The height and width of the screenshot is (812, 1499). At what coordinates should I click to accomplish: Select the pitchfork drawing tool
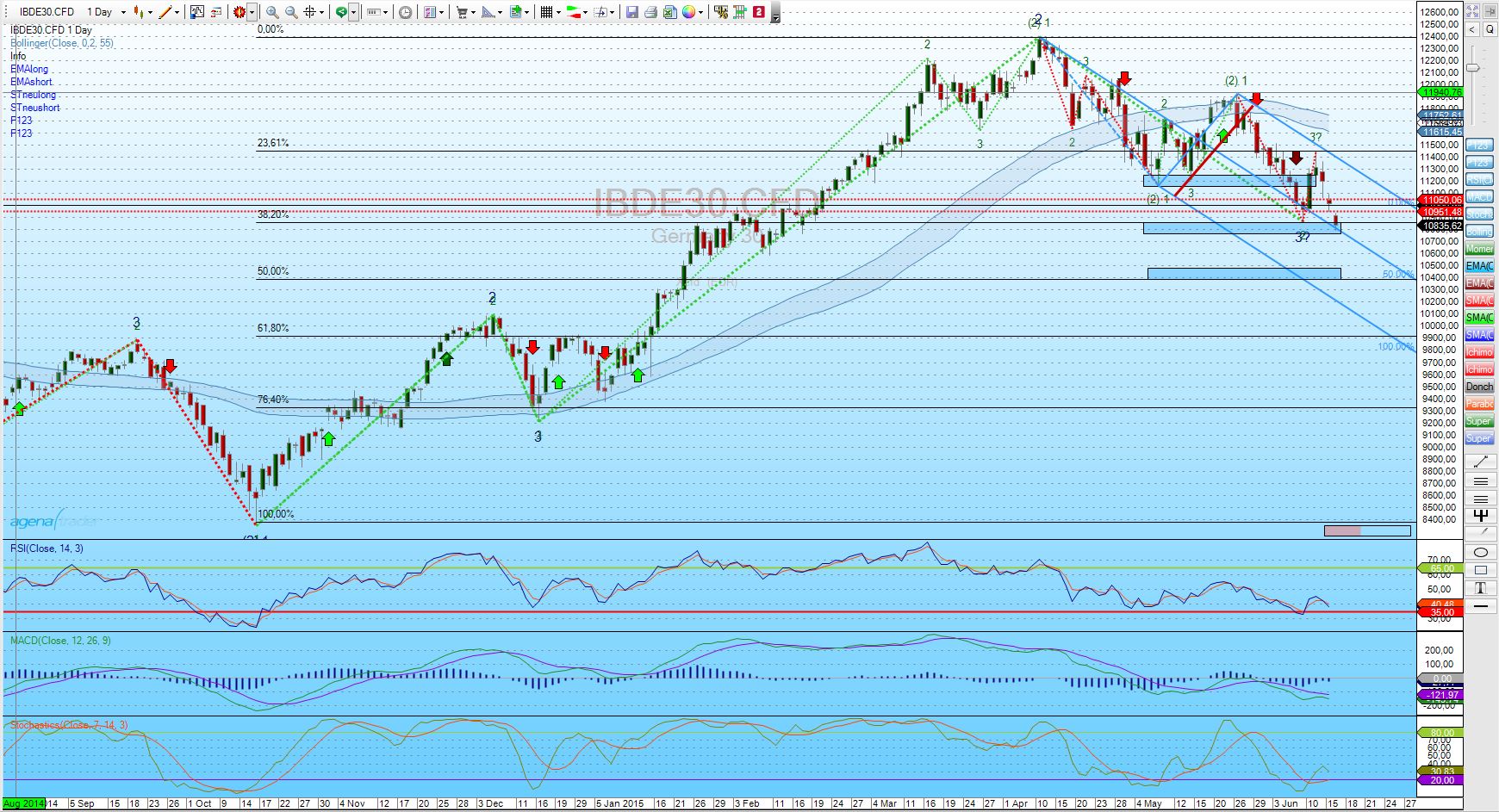click(1480, 517)
